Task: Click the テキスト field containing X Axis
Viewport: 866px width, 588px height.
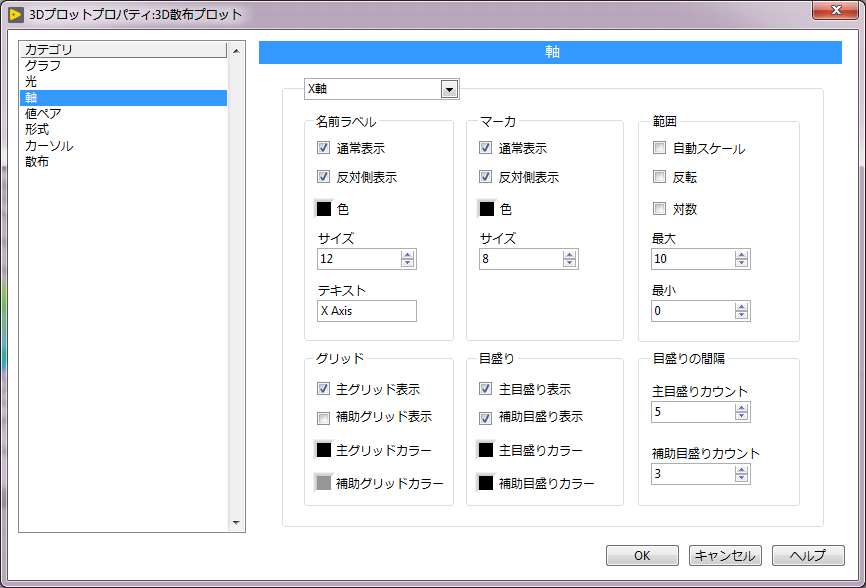Action: pos(366,311)
